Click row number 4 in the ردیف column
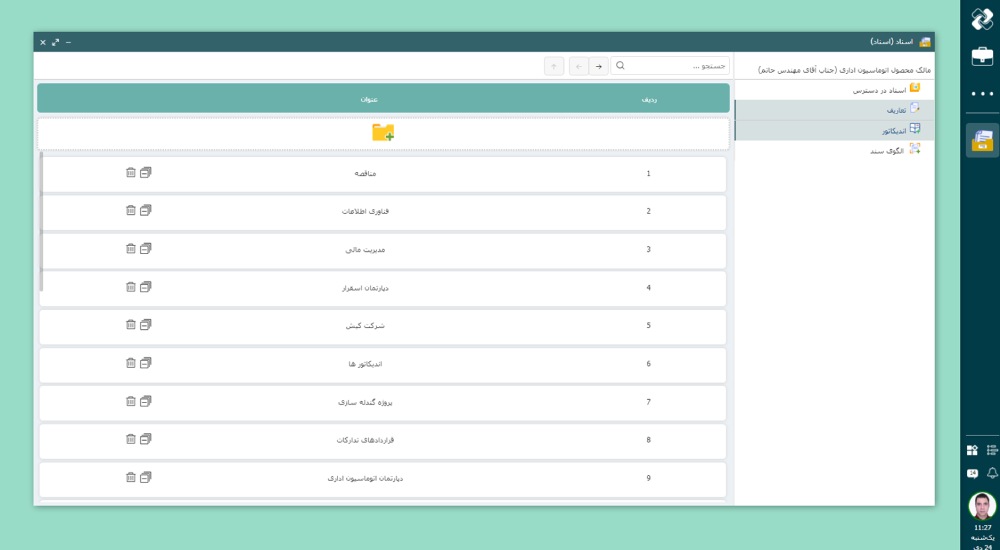This screenshot has width=1000, height=550. pyautogui.click(x=649, y=288)
